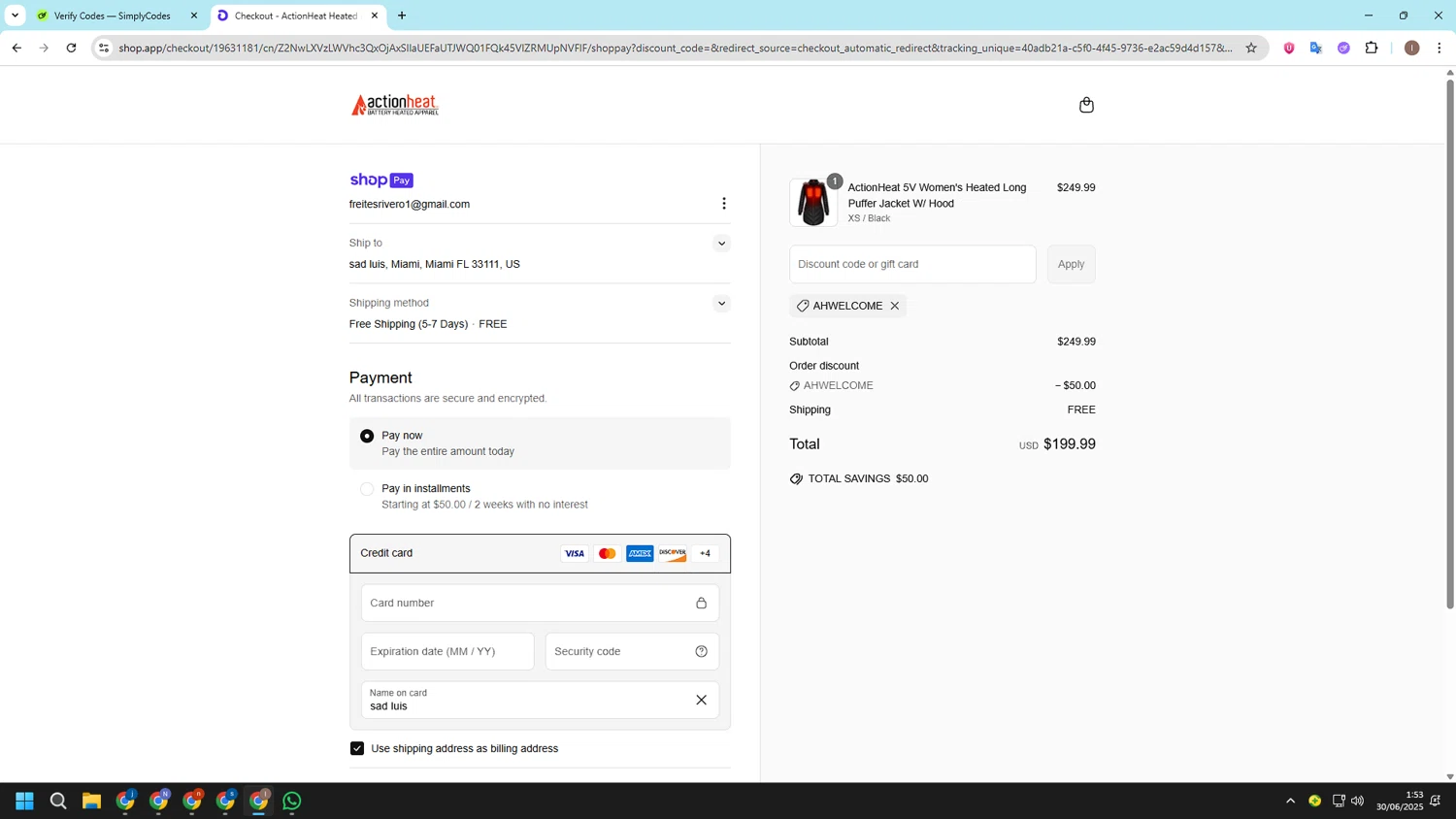Close the Verify Codes tab
This screenshot has height=819, width=1456.
[194, 16]
